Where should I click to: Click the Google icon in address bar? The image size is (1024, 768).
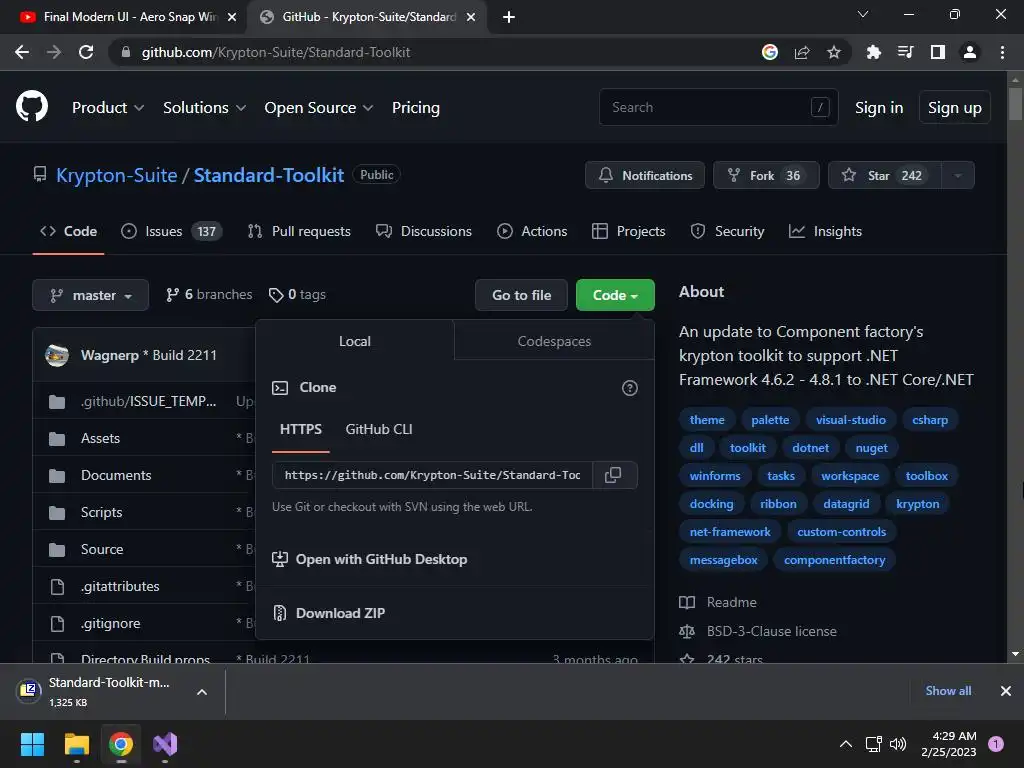pyautogui.click(x=770, y=52)
